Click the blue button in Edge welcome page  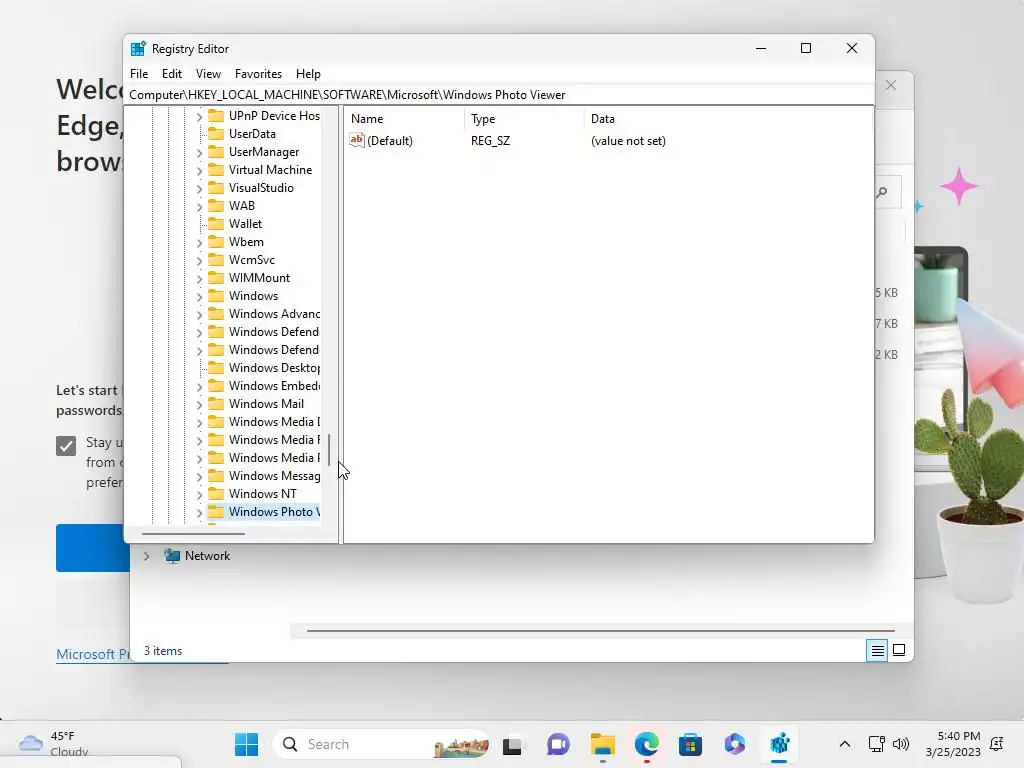pos(93,548)
